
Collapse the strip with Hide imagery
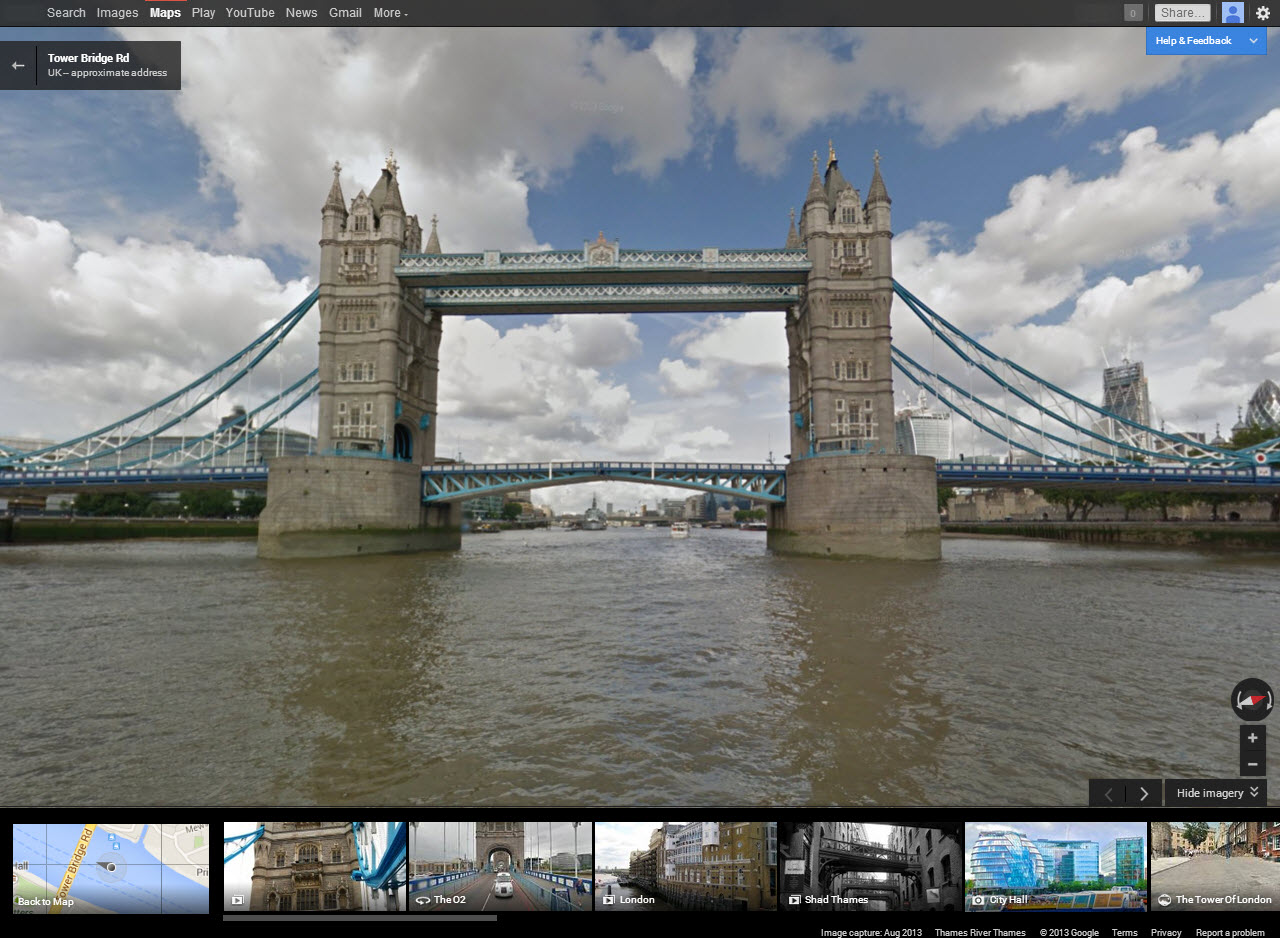click(x=1215, y=793)
